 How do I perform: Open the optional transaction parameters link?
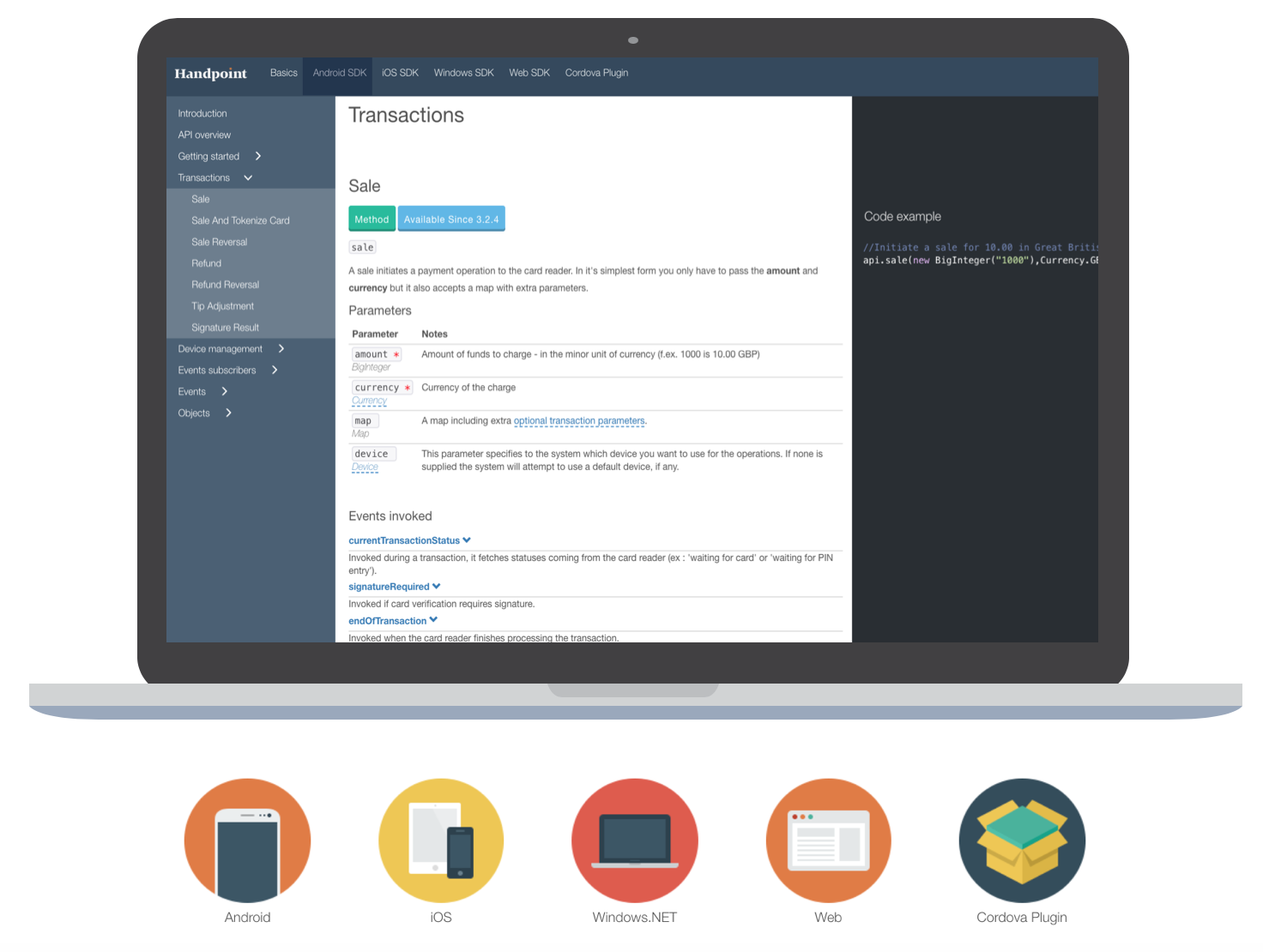[579, 421]
